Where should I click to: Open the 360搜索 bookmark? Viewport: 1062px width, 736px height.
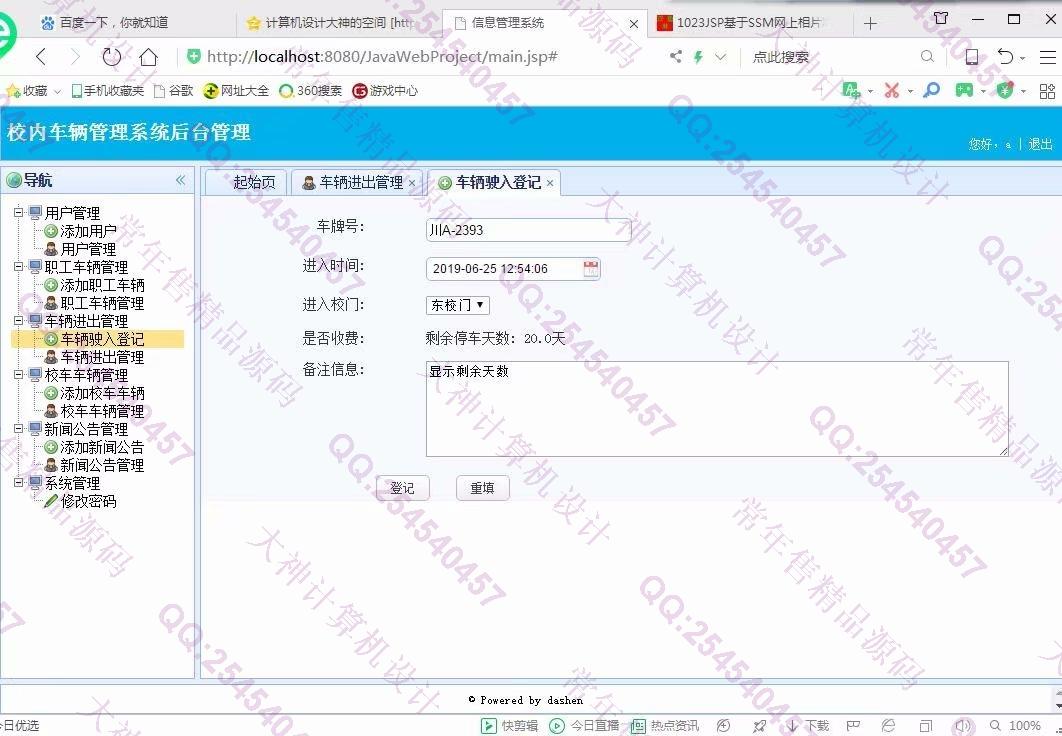pyautogui.click(x=311, y=91)
